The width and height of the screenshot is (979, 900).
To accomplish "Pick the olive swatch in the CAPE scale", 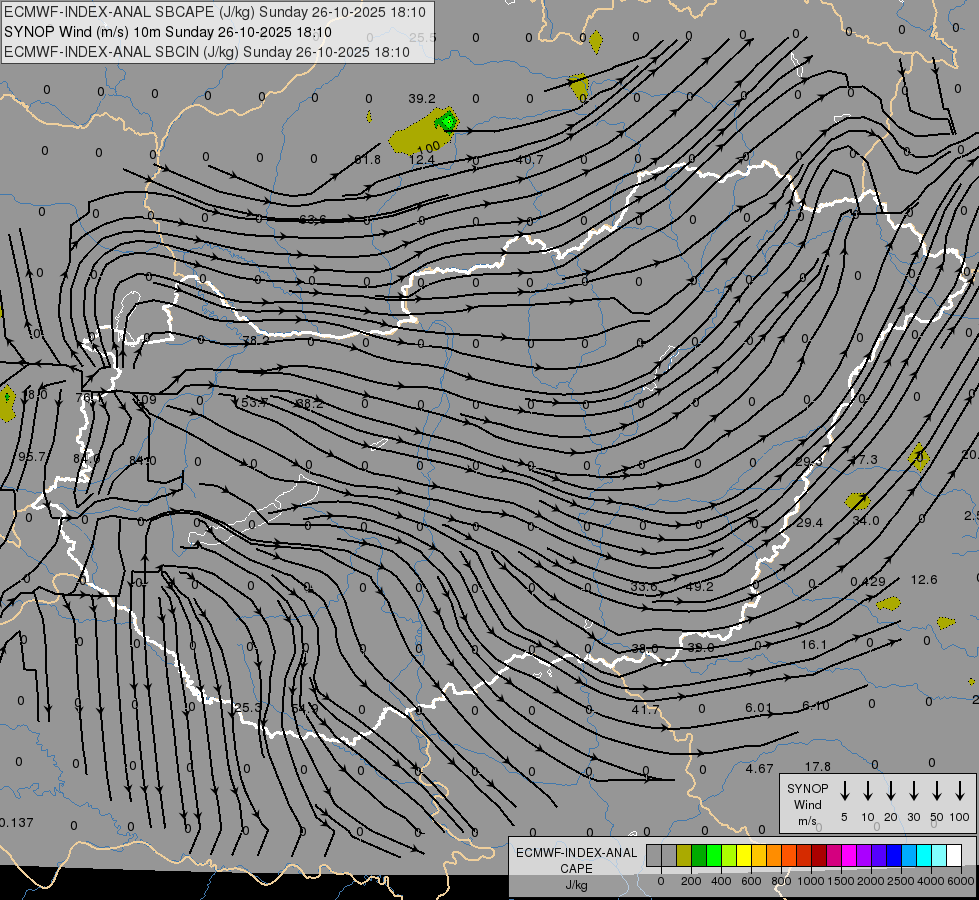I will pyautogui.click(x=684, y=856).
